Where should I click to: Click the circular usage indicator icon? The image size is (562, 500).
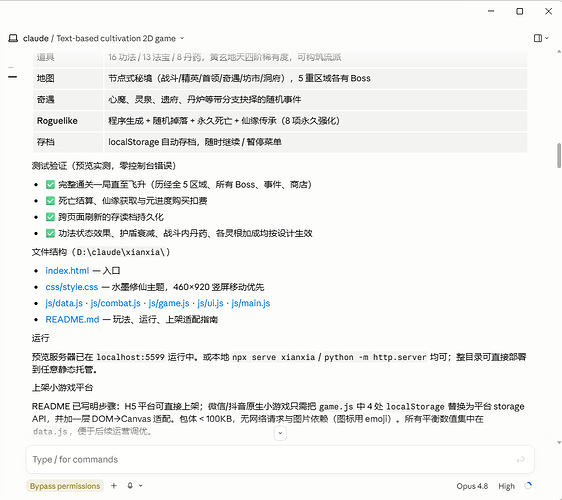[x=528, y=486]
